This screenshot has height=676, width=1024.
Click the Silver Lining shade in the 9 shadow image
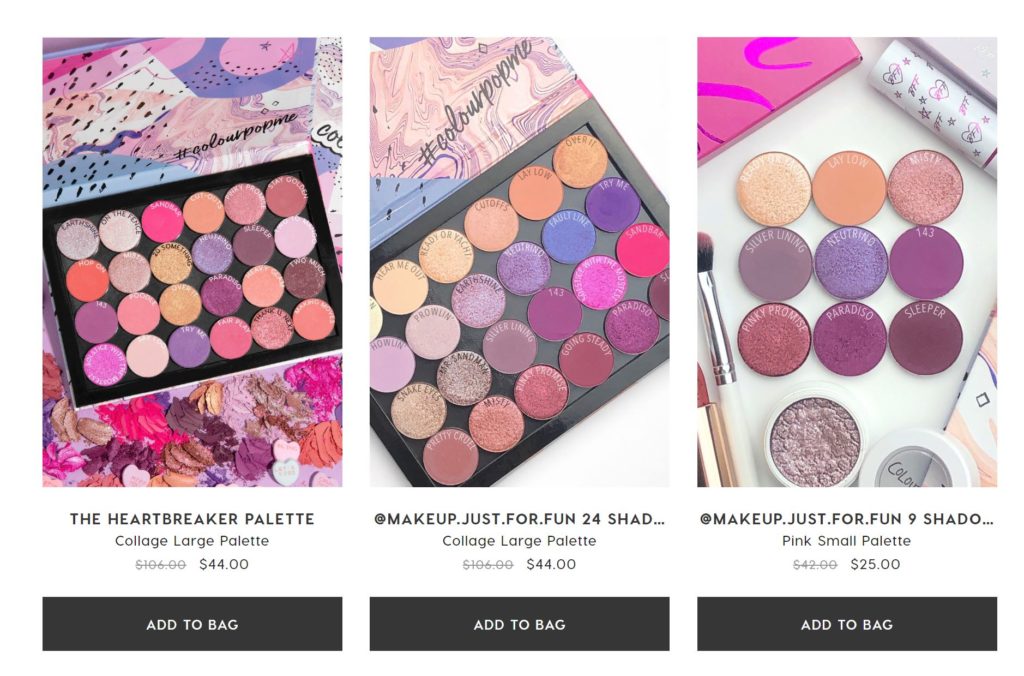(x=775, y=263)
